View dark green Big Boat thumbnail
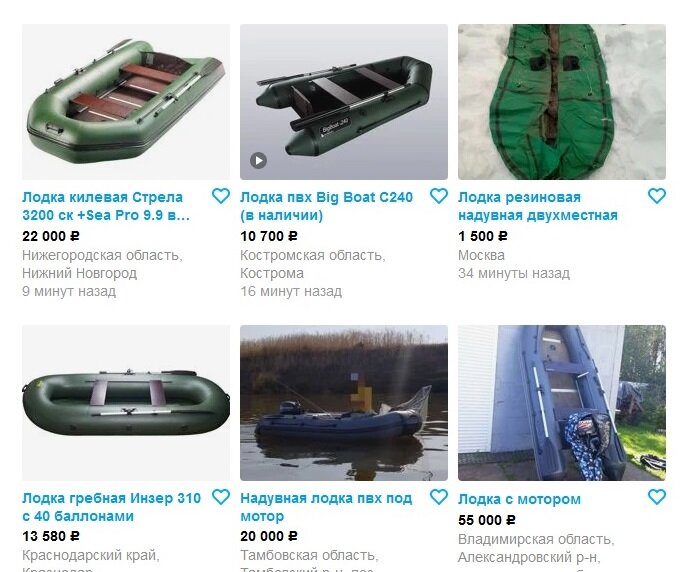Image resolution: width=691 pixels, height=572 pixels. (344, 102)
